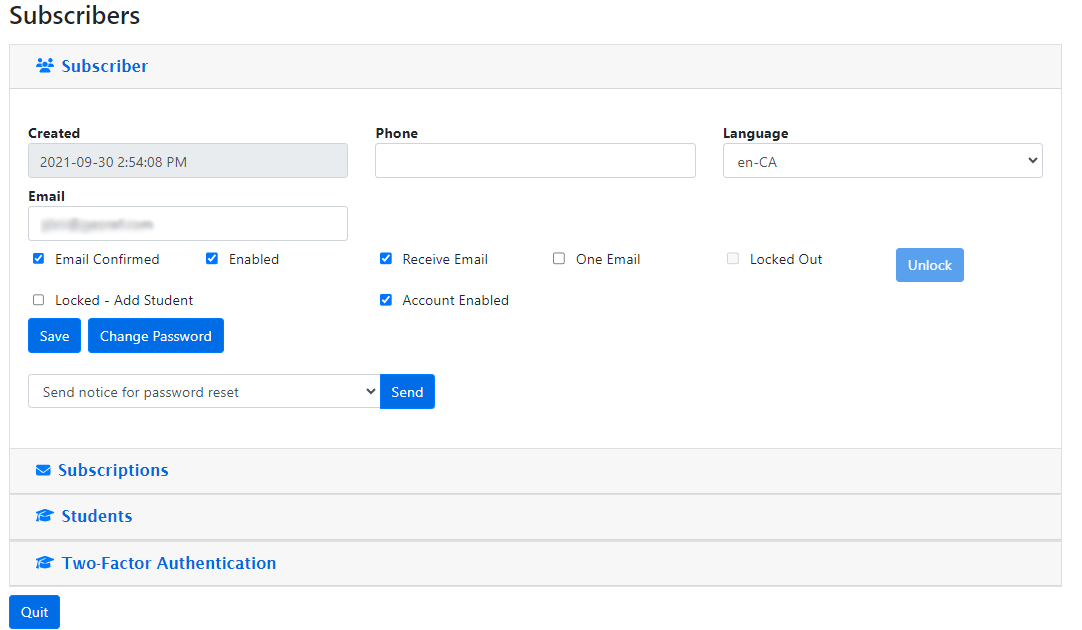Click the Two-Factor Authentication cap icon
1082x630 pixels.
[44, 564]
